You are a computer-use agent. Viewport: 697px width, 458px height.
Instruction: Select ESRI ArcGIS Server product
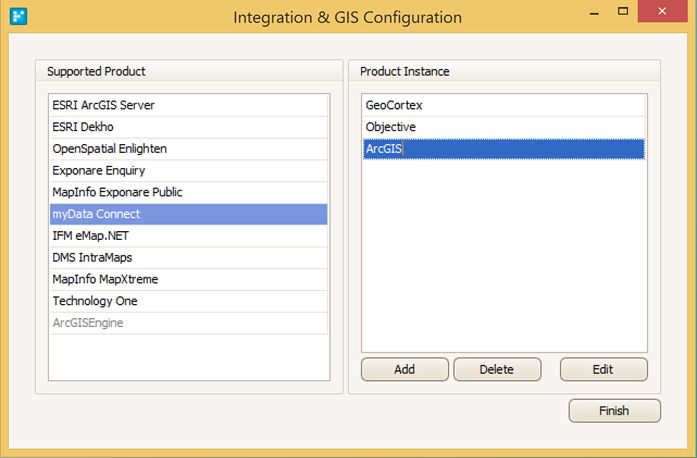point(188,105)
